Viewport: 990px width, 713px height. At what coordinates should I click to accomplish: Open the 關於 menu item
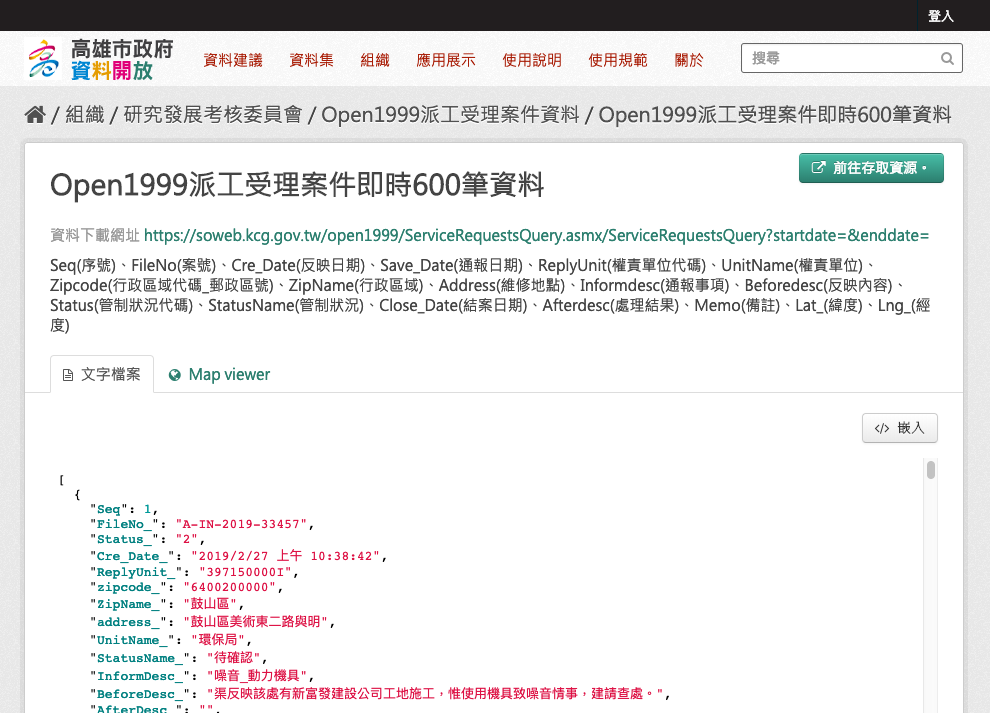(x=689, y=60)
